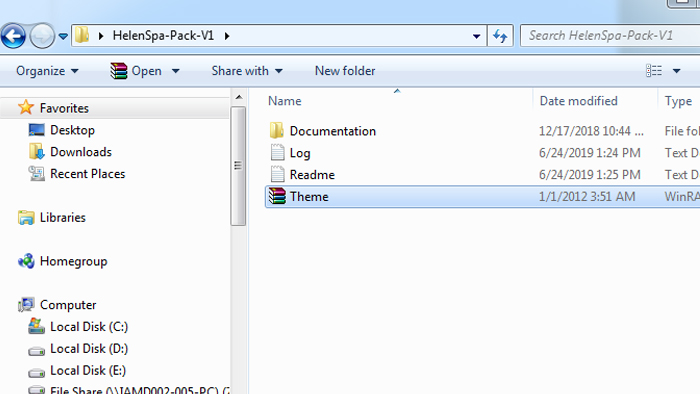700x394 pixels.
Task: Click the Theme WinRAR archive icon
Action: click(277, 196)
